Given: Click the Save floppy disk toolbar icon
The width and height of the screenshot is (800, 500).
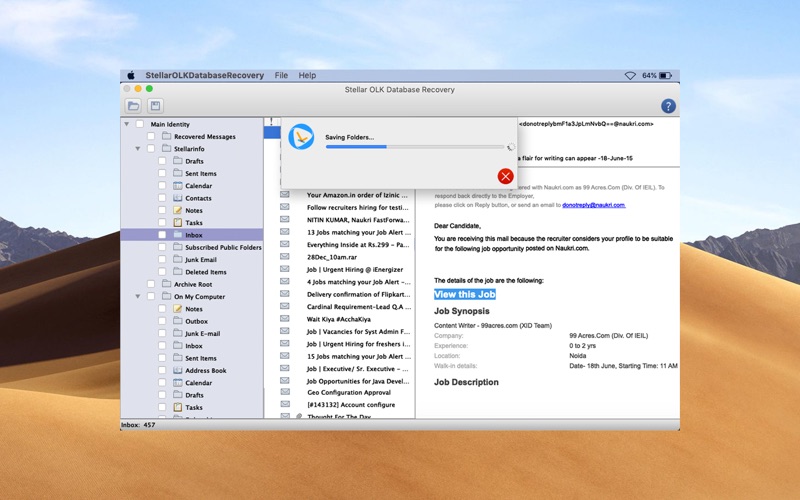Looking at the screenshot, I should coord(155,106).
